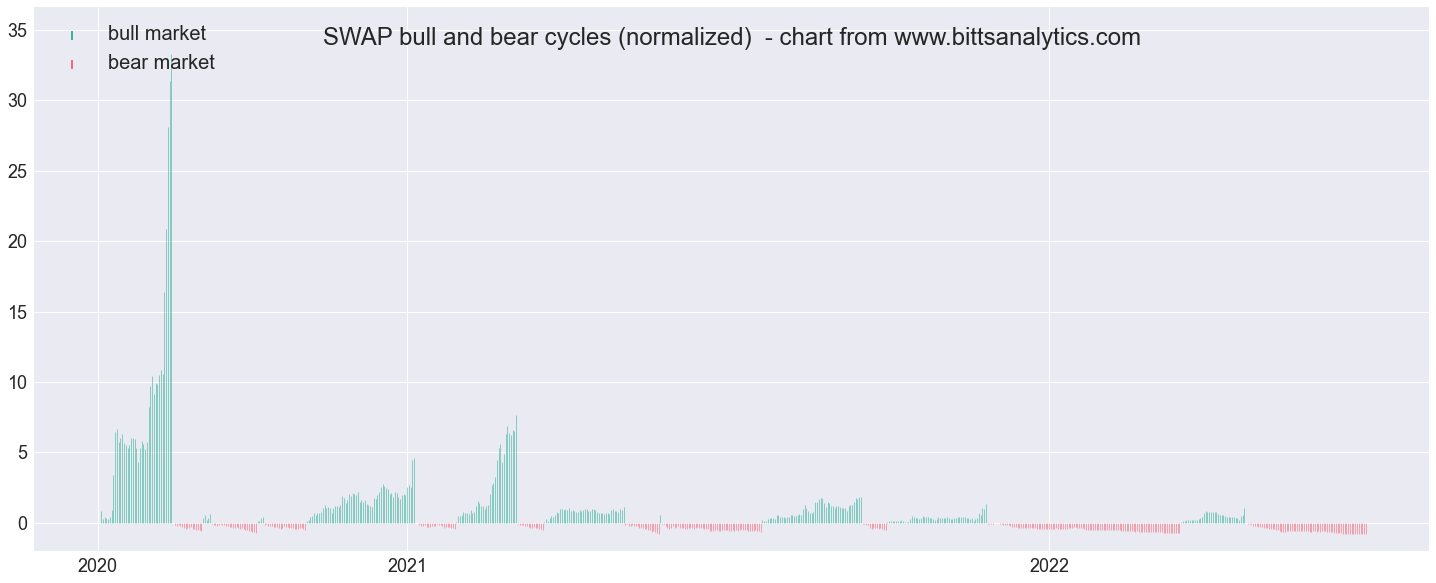The image size is (1436, 583).
Task: Click the 15 y-axis tick label
Action: coord(17,312)
